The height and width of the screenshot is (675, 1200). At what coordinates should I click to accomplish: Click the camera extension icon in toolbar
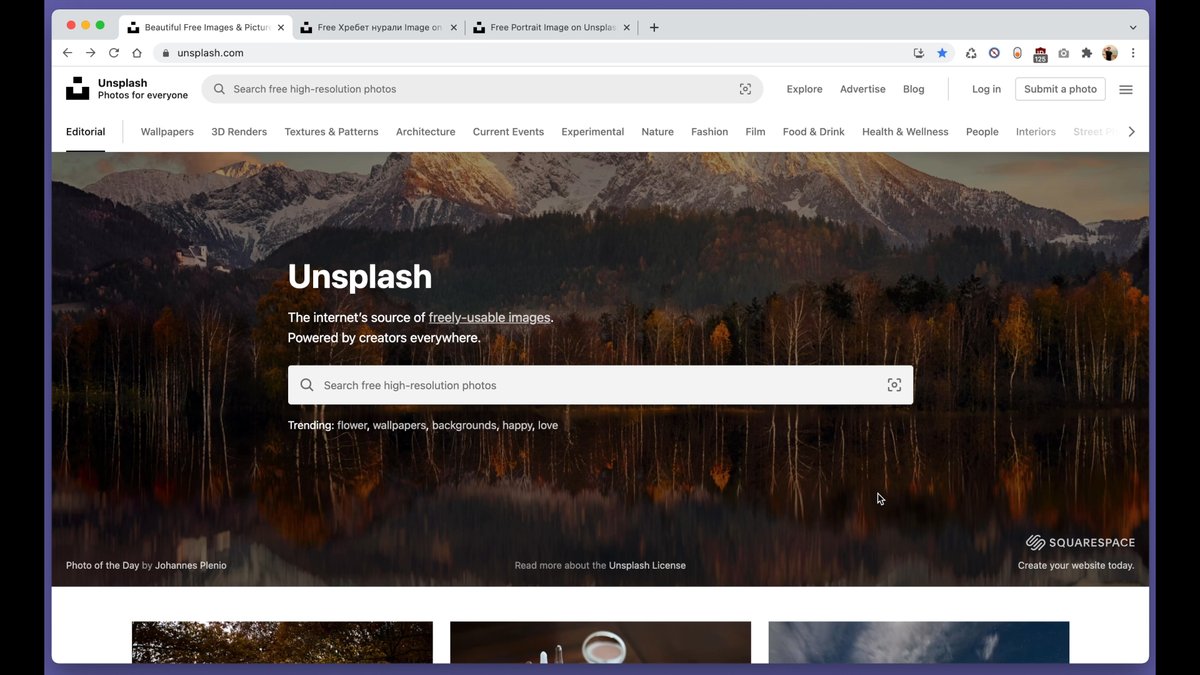point(1063,53)
